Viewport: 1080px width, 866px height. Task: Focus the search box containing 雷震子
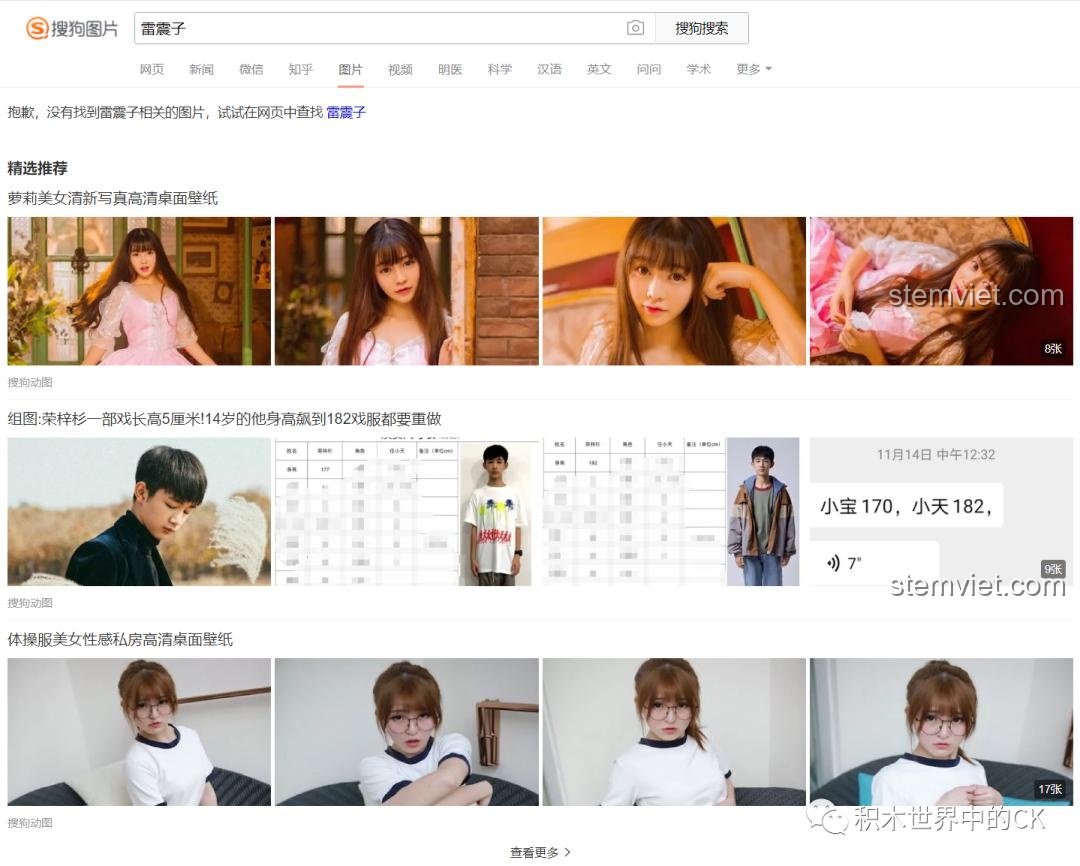point(380,29)
